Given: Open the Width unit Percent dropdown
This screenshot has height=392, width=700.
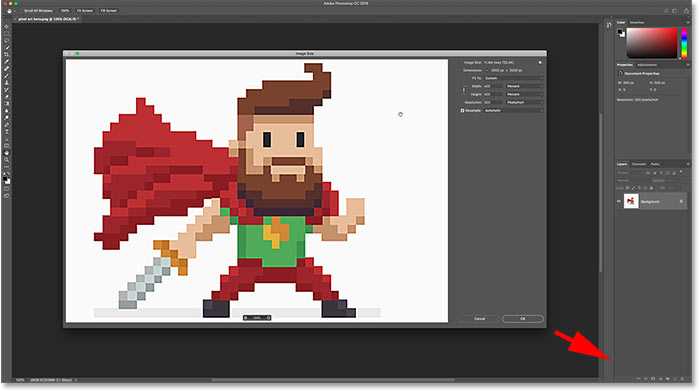Looking at the screenshot, I should 525,86.
